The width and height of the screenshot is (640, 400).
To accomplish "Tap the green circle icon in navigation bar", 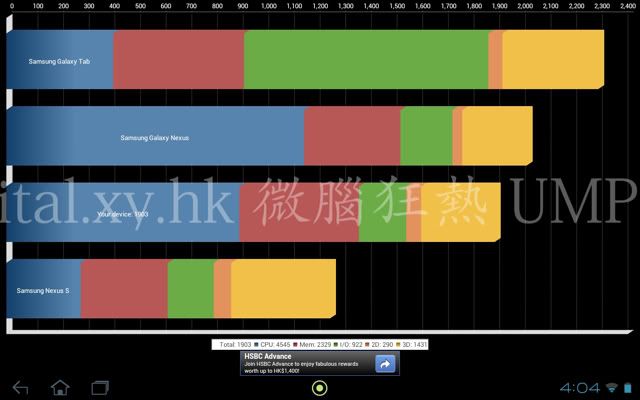I will (x=319, y=387).
